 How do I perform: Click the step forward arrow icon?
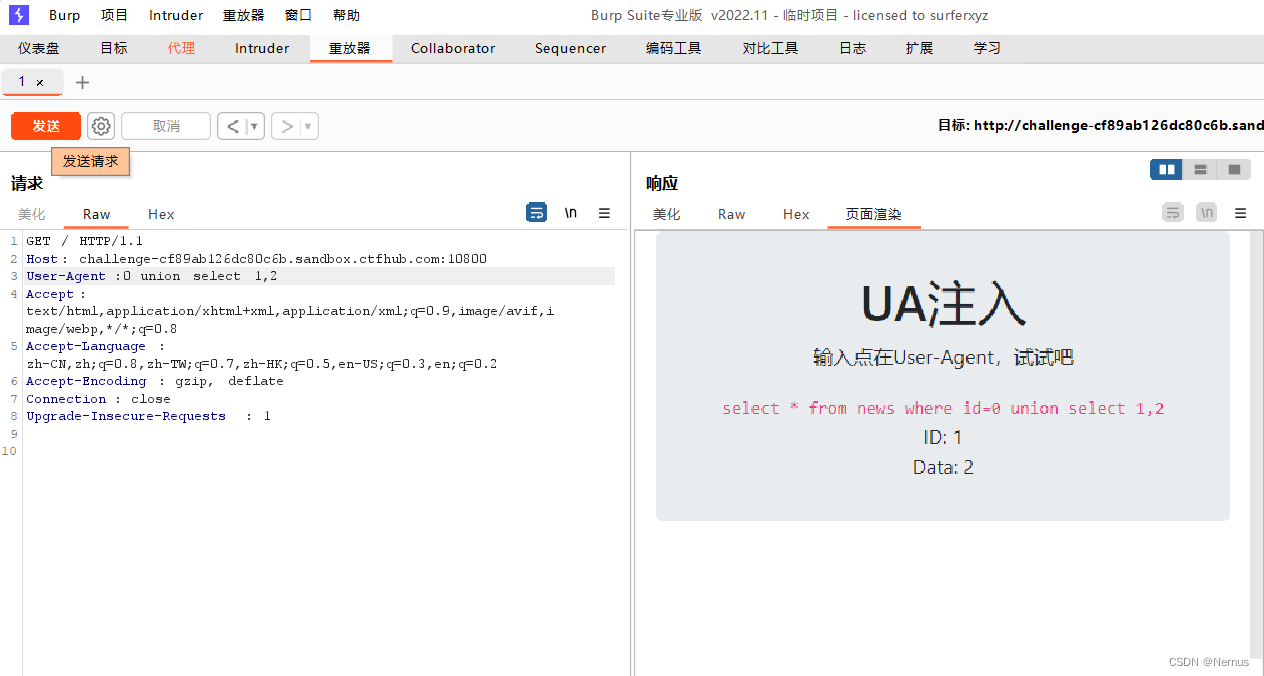(288, 126)
